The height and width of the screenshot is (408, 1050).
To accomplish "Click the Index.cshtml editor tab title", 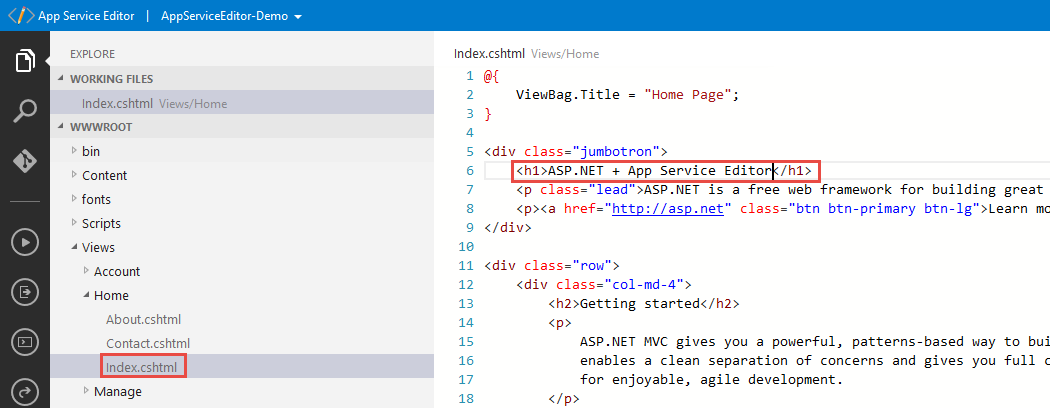I will click(490, 54).
